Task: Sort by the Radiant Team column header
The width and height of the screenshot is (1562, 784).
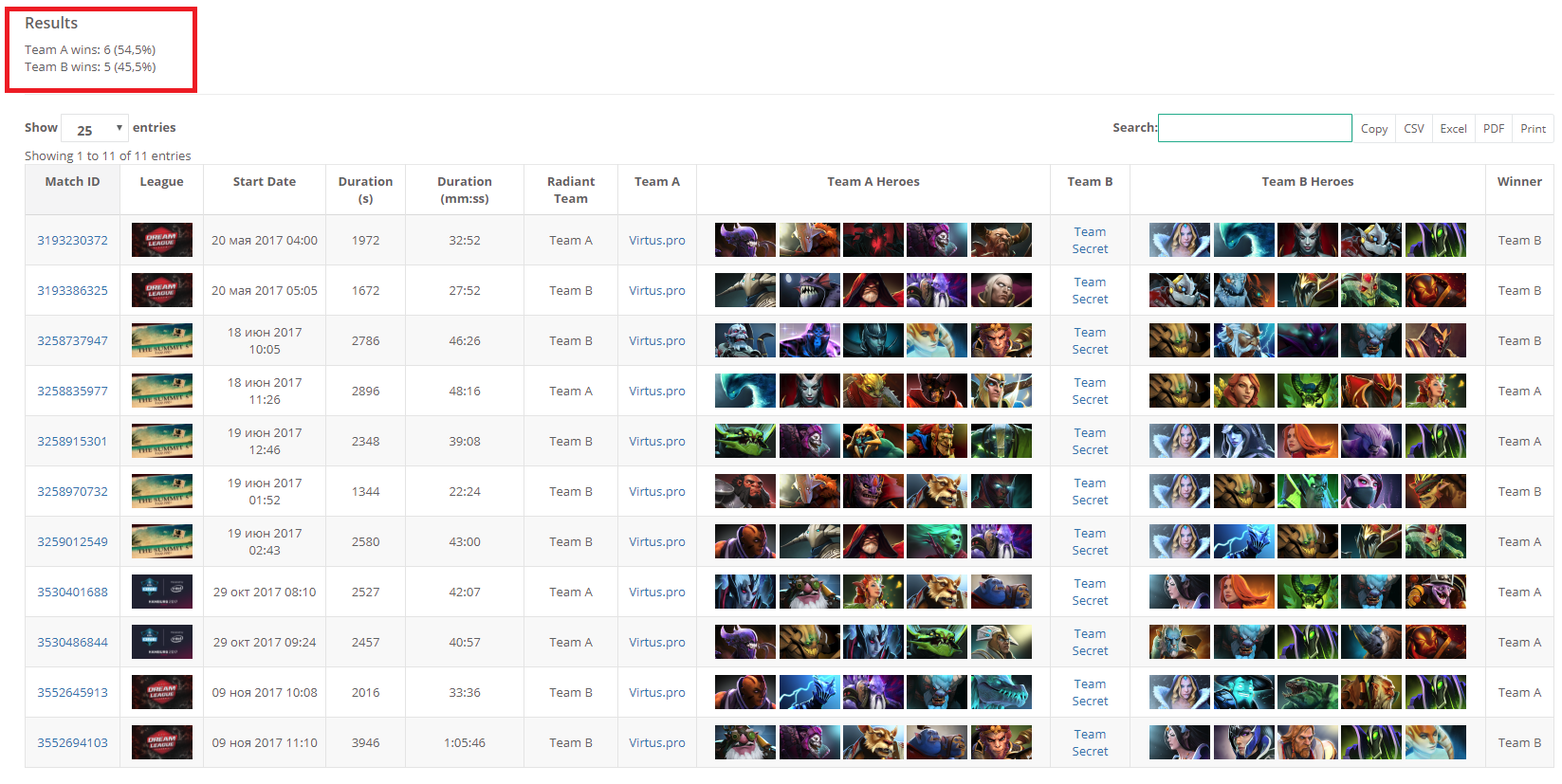Action: tap(571, 190)
